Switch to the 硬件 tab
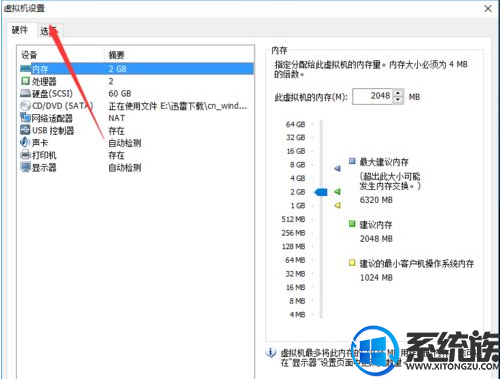Screen dimensions: 500x379 20,30
